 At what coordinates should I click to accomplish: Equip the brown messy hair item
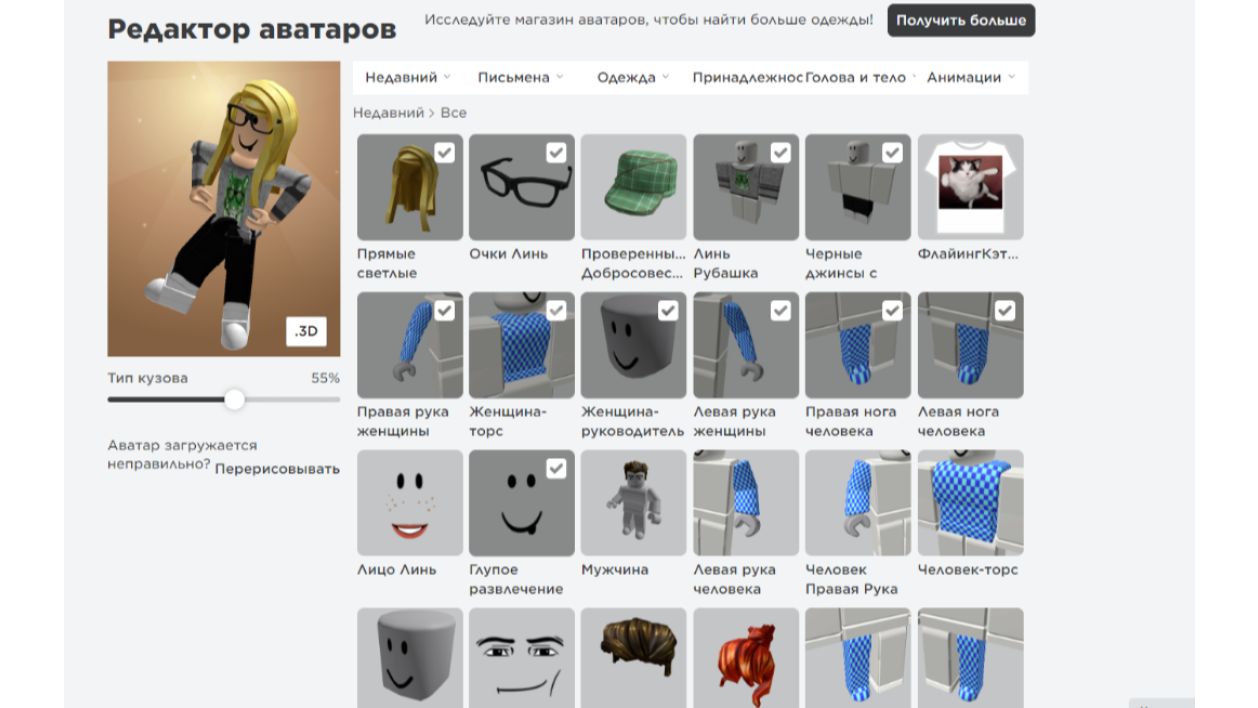634,658
